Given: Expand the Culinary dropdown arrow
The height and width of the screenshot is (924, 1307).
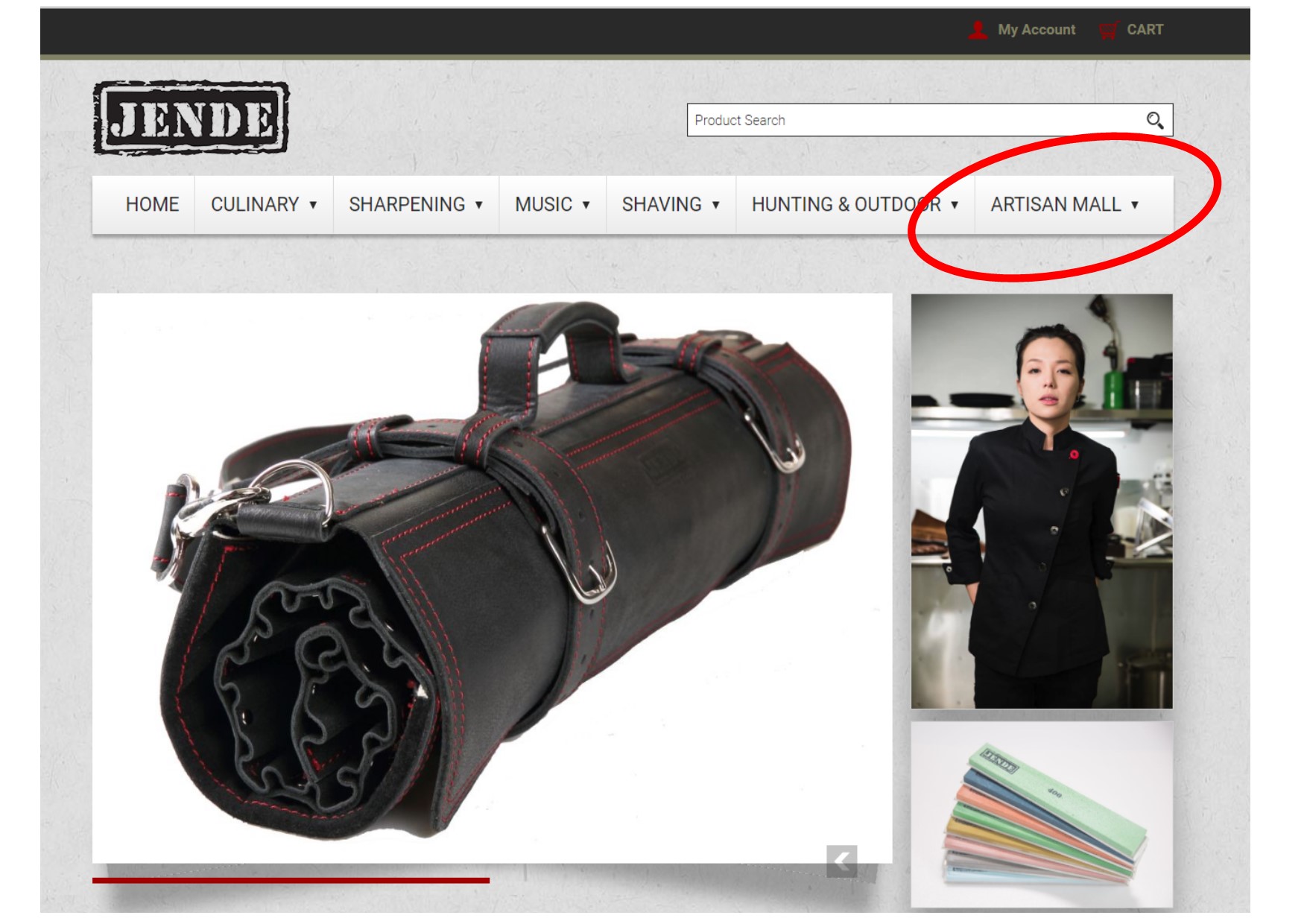Looking at the screenshot, I should (313, 205).
